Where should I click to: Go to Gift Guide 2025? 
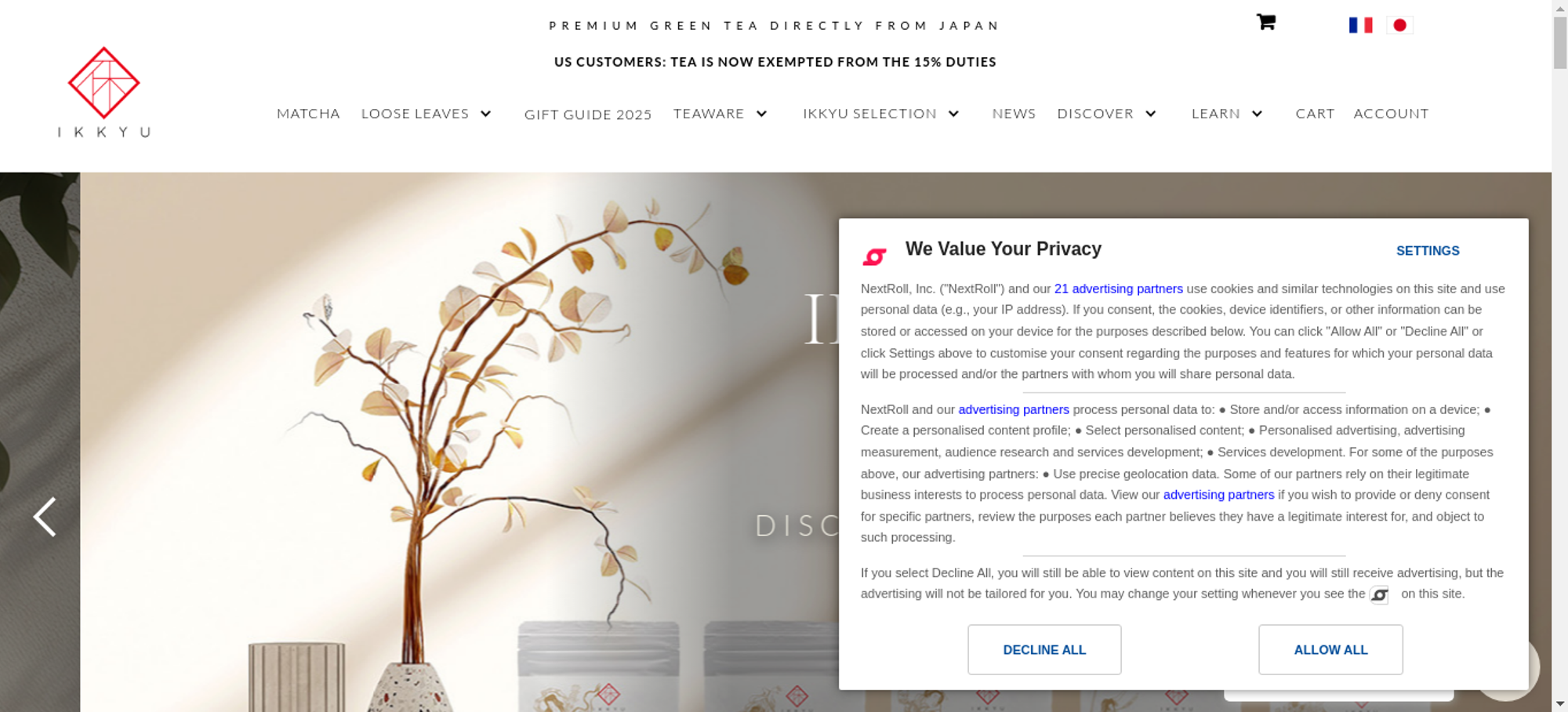tap(588, 114)
